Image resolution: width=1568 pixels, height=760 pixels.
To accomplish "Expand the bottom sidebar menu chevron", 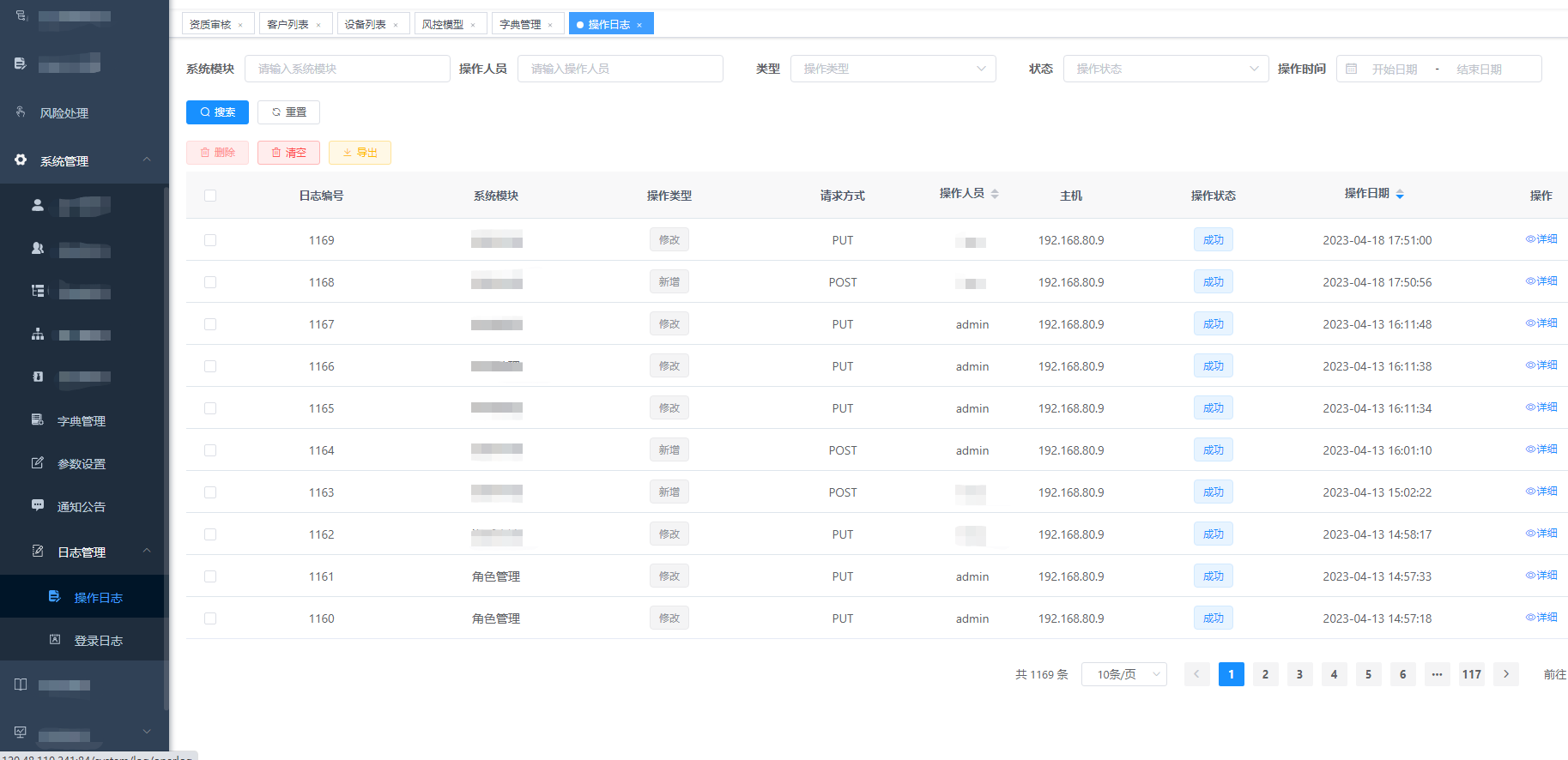I will [x=147, y=732].
